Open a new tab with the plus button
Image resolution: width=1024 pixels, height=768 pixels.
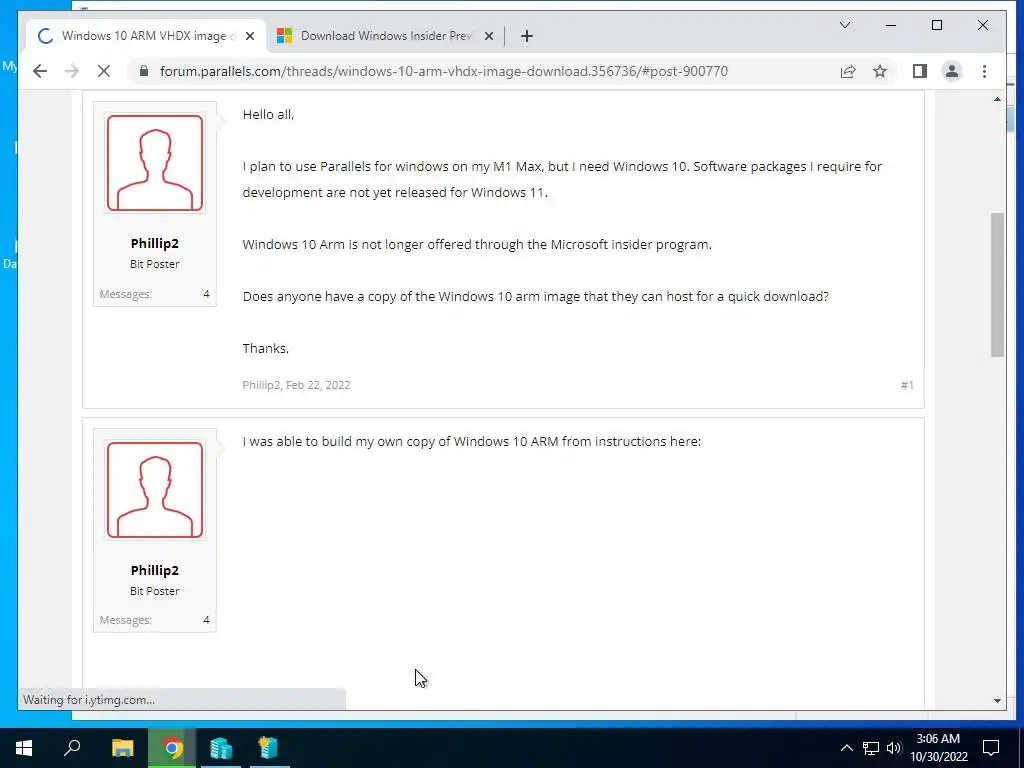[526, 36]
